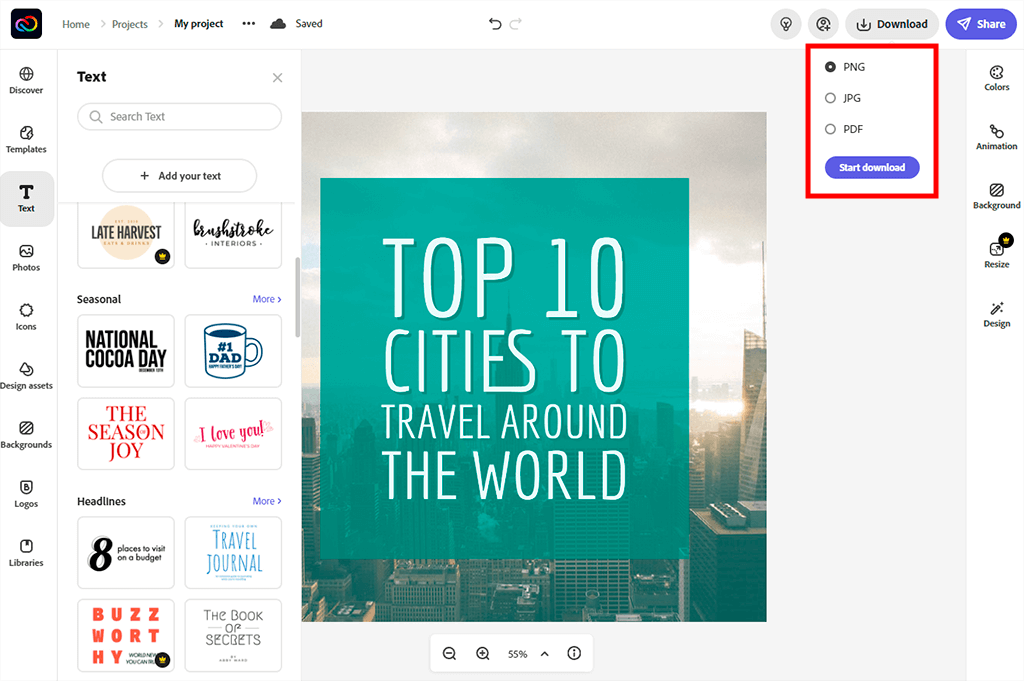Select the JPG format option

[x=830, y=98]
